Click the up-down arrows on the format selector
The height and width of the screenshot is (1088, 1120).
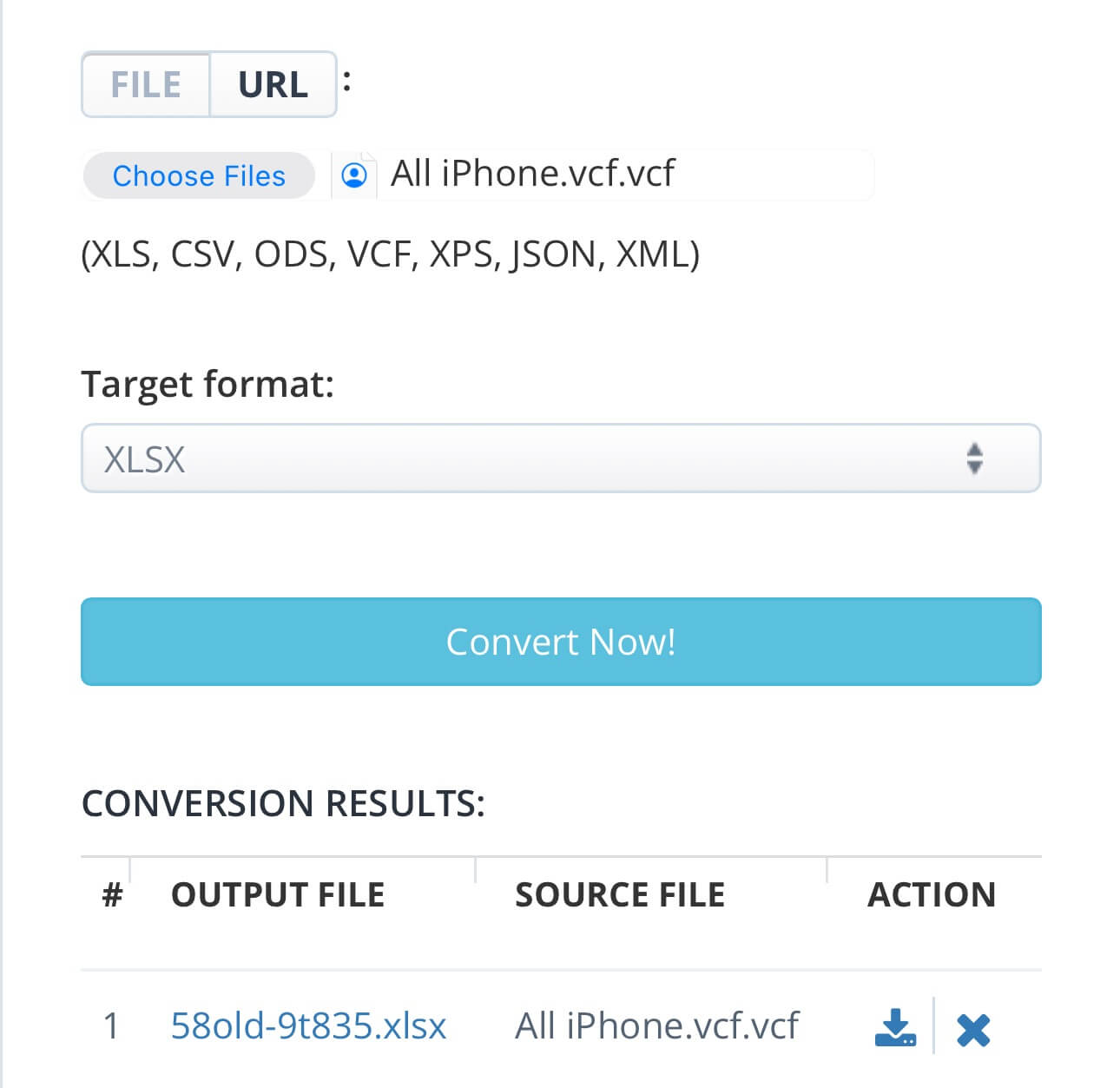(974, 458)
